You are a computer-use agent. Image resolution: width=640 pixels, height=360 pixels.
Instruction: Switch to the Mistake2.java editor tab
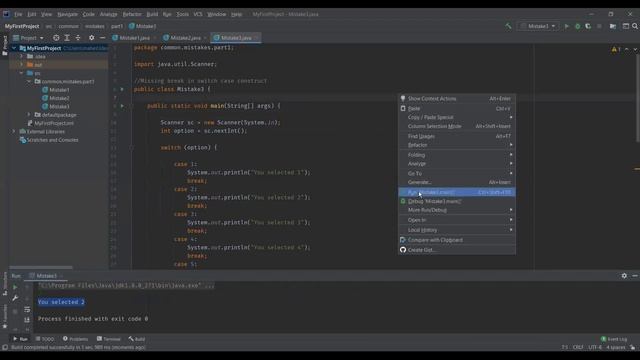[185, 38]
